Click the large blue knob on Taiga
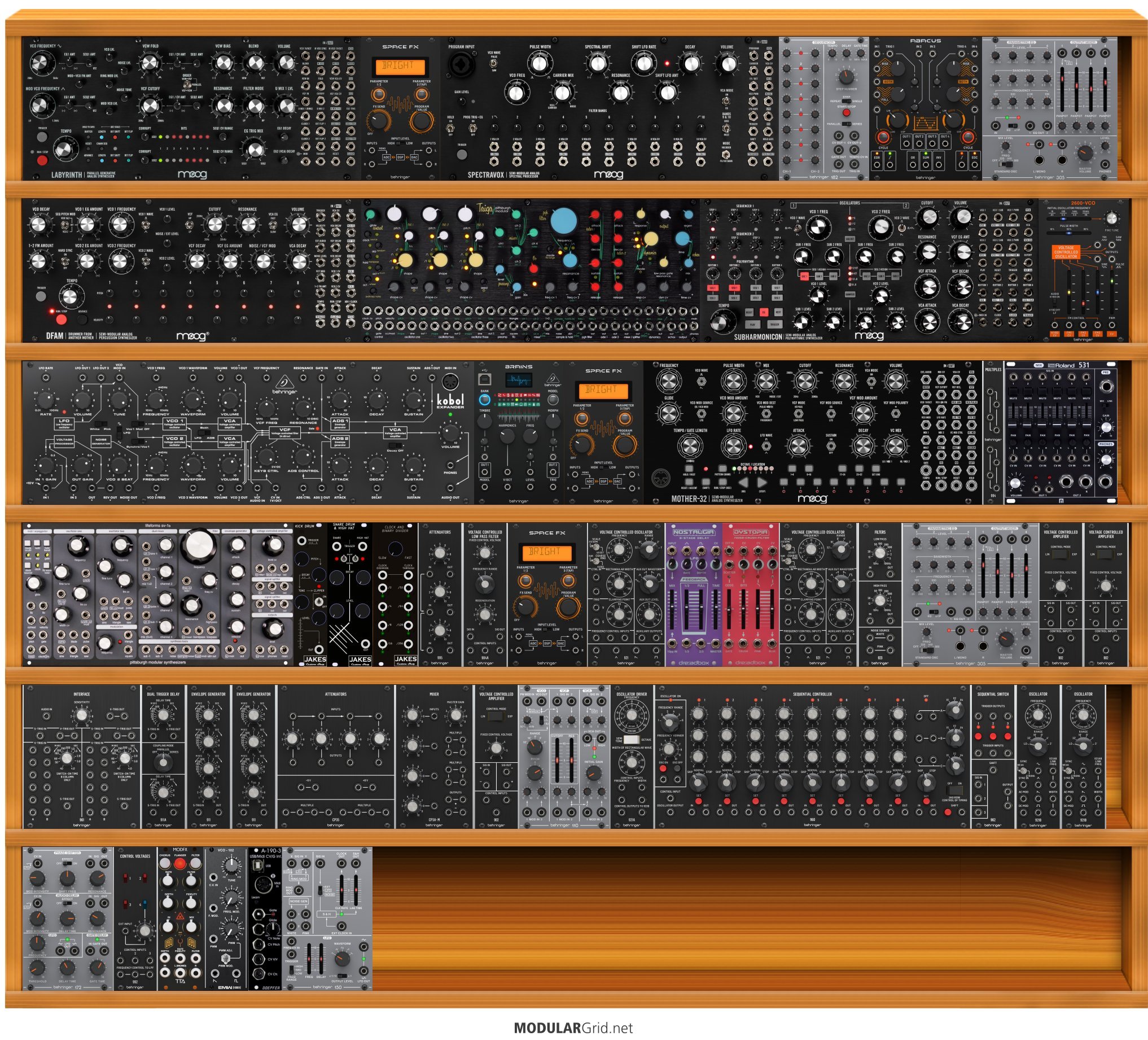 (563, 221)
